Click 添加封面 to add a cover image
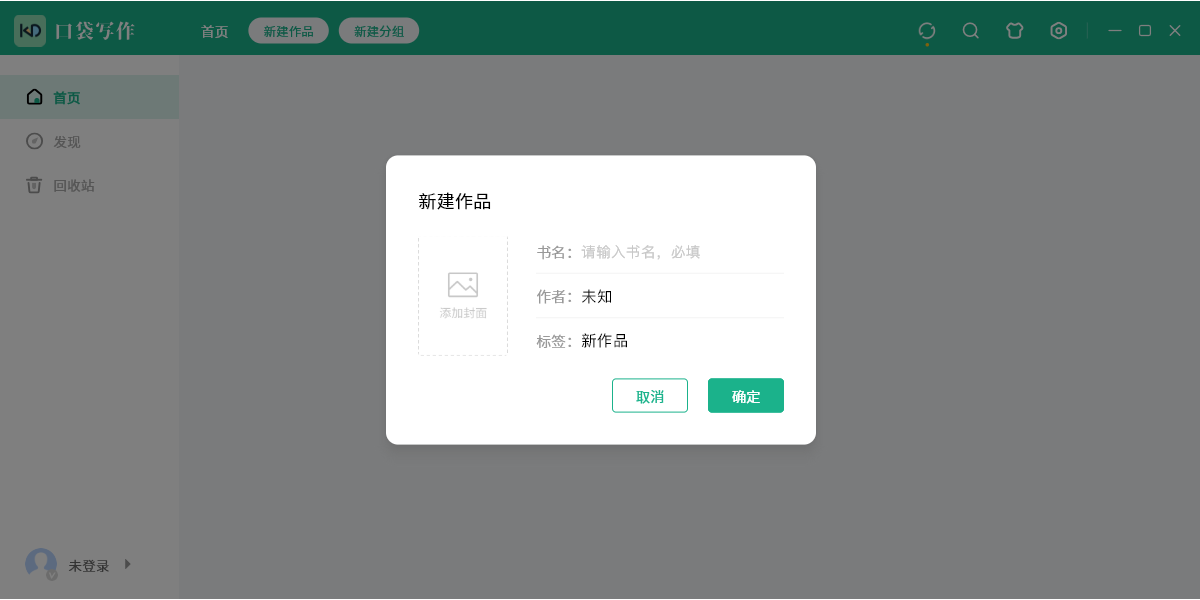This screenshot has width=1200, height=600. pos(462,295)
